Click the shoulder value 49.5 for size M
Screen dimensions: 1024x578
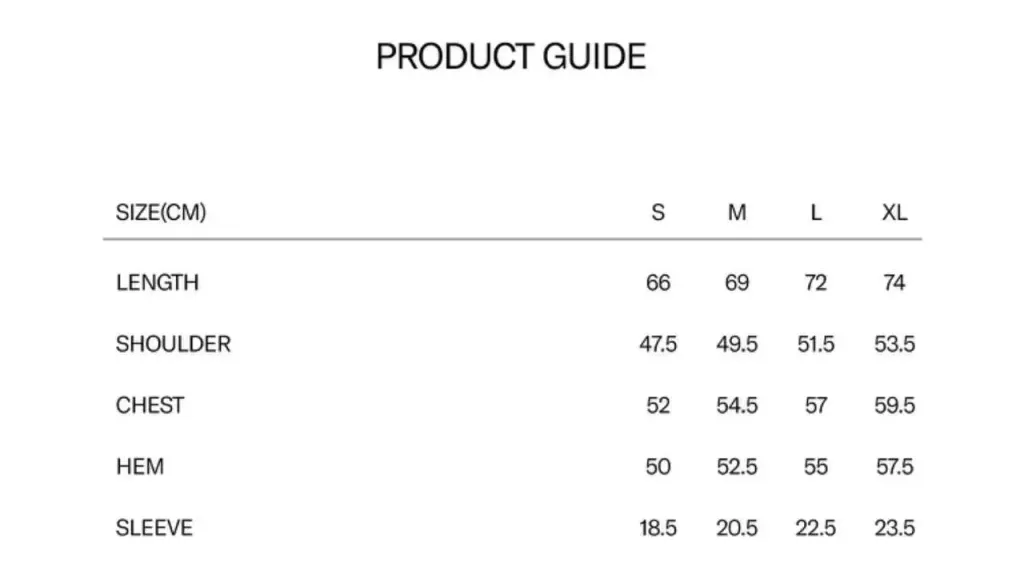(x=737, y=344)
